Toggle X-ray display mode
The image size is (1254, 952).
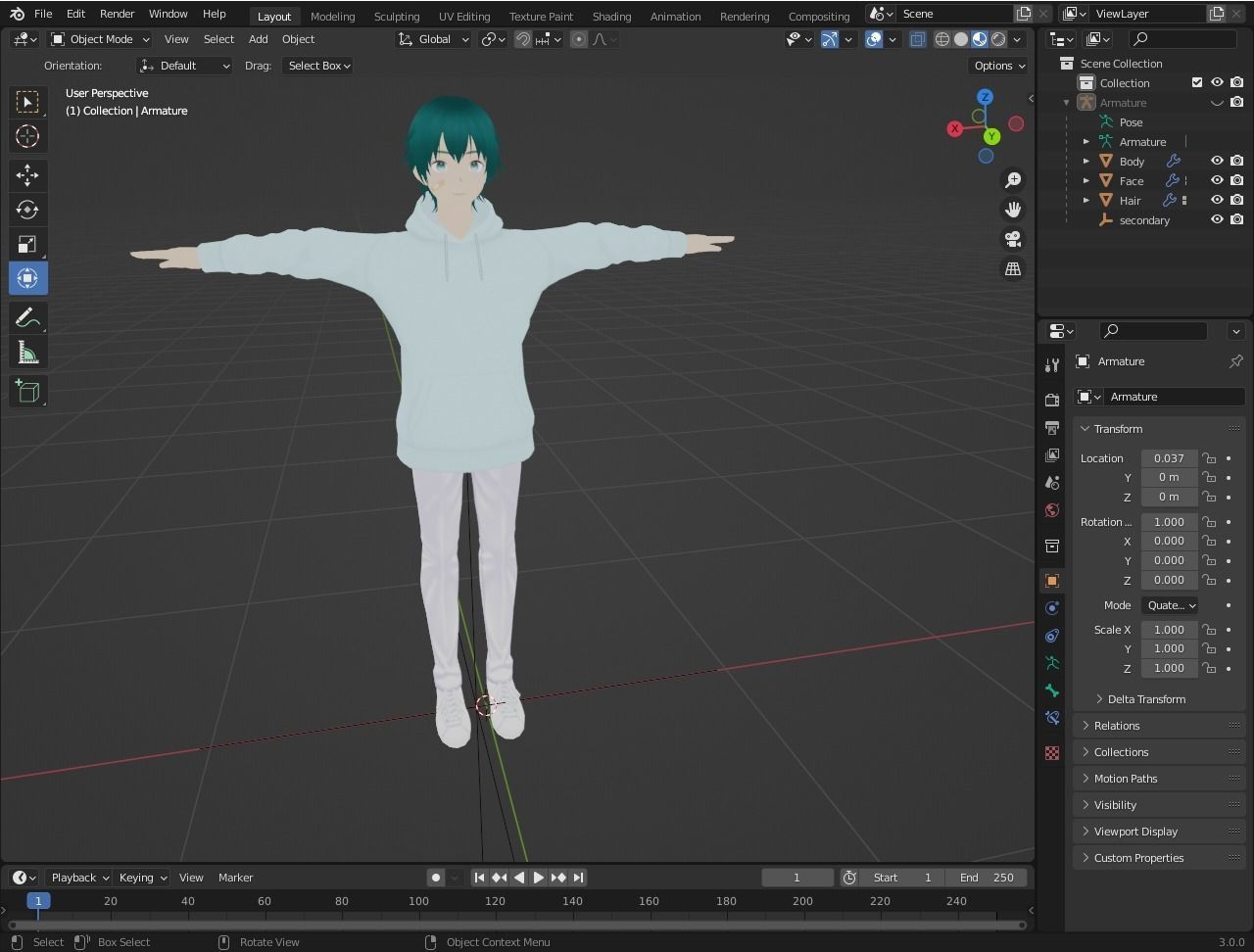pos(917,39)
